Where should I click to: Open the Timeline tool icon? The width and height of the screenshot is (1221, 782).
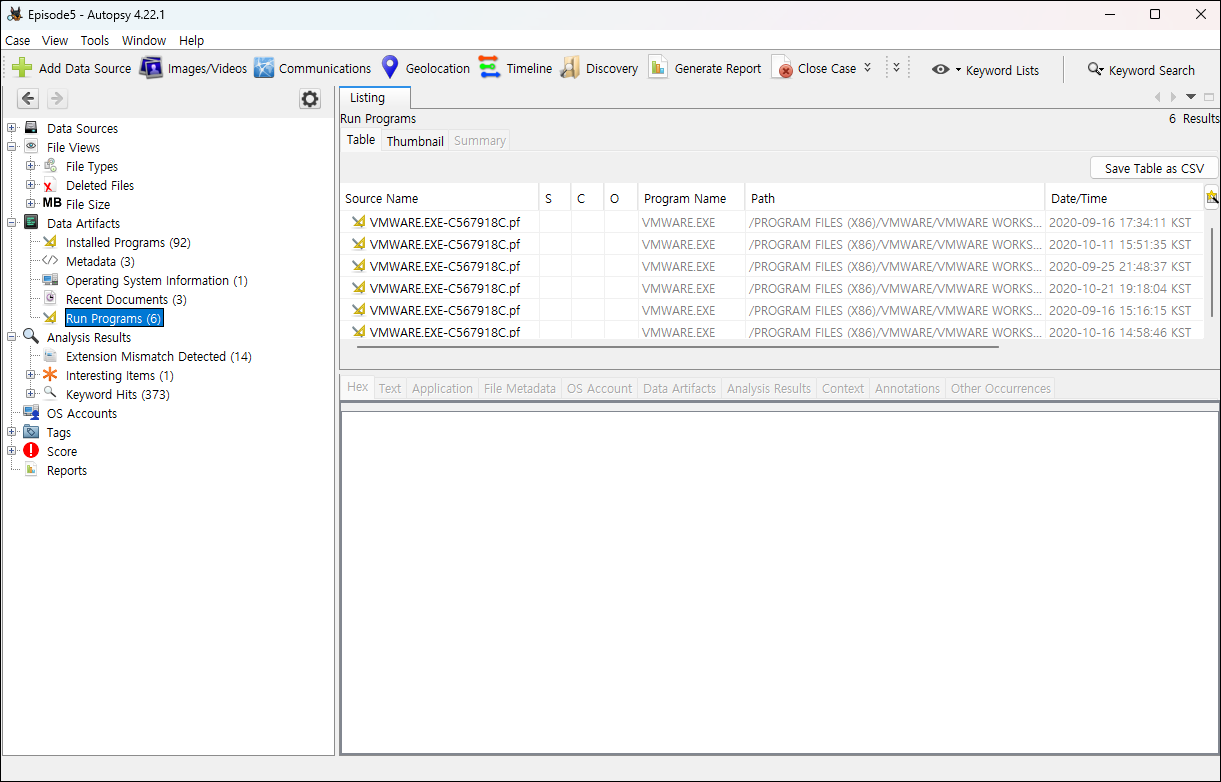(489, 68)
